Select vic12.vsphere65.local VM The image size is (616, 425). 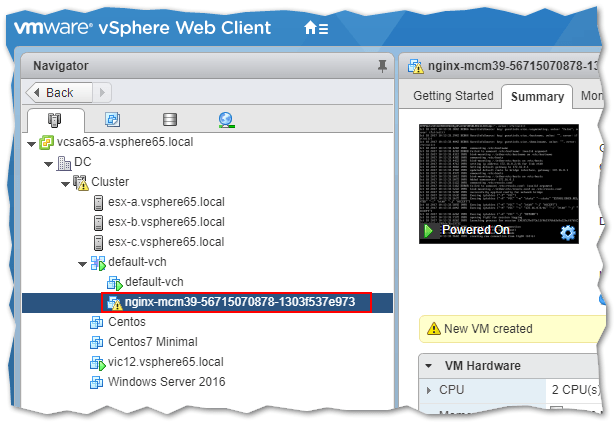click(x=166, y=362)
